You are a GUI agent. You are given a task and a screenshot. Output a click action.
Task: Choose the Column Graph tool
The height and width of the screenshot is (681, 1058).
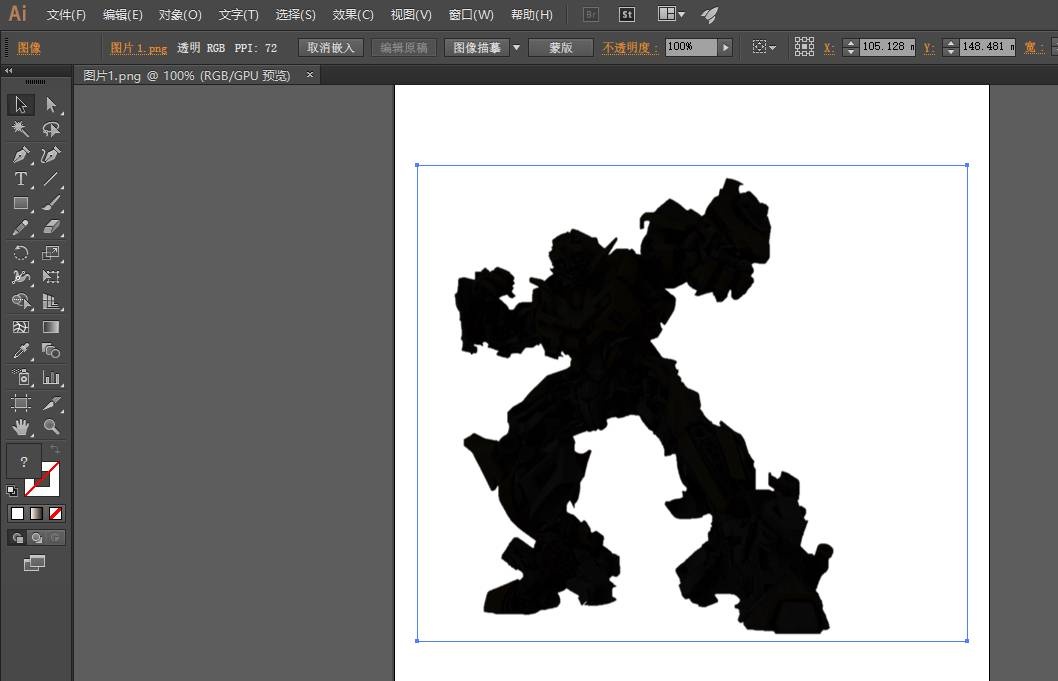coord(51,377)
